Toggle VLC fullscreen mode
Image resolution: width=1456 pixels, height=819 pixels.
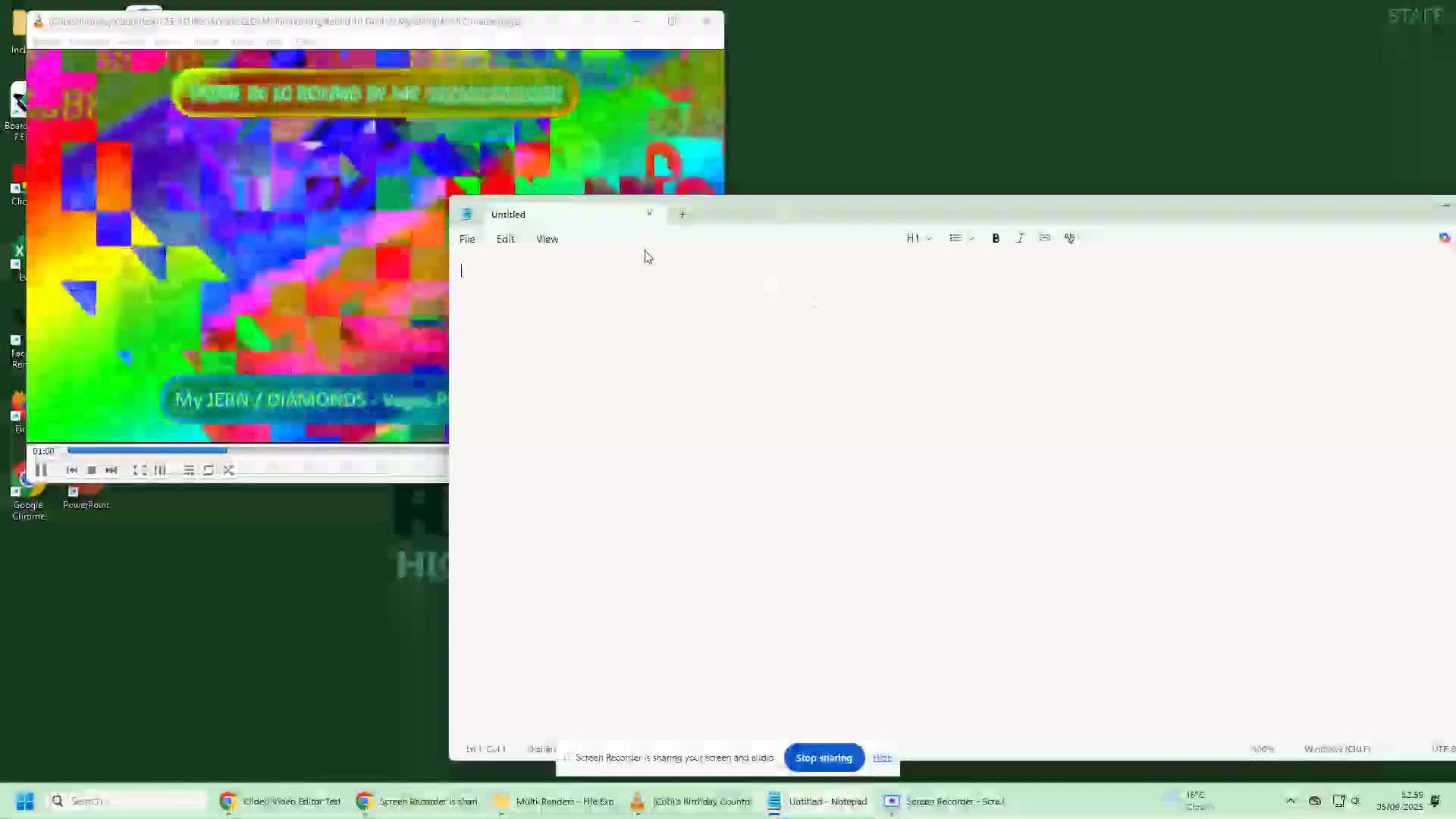point(140,470)
